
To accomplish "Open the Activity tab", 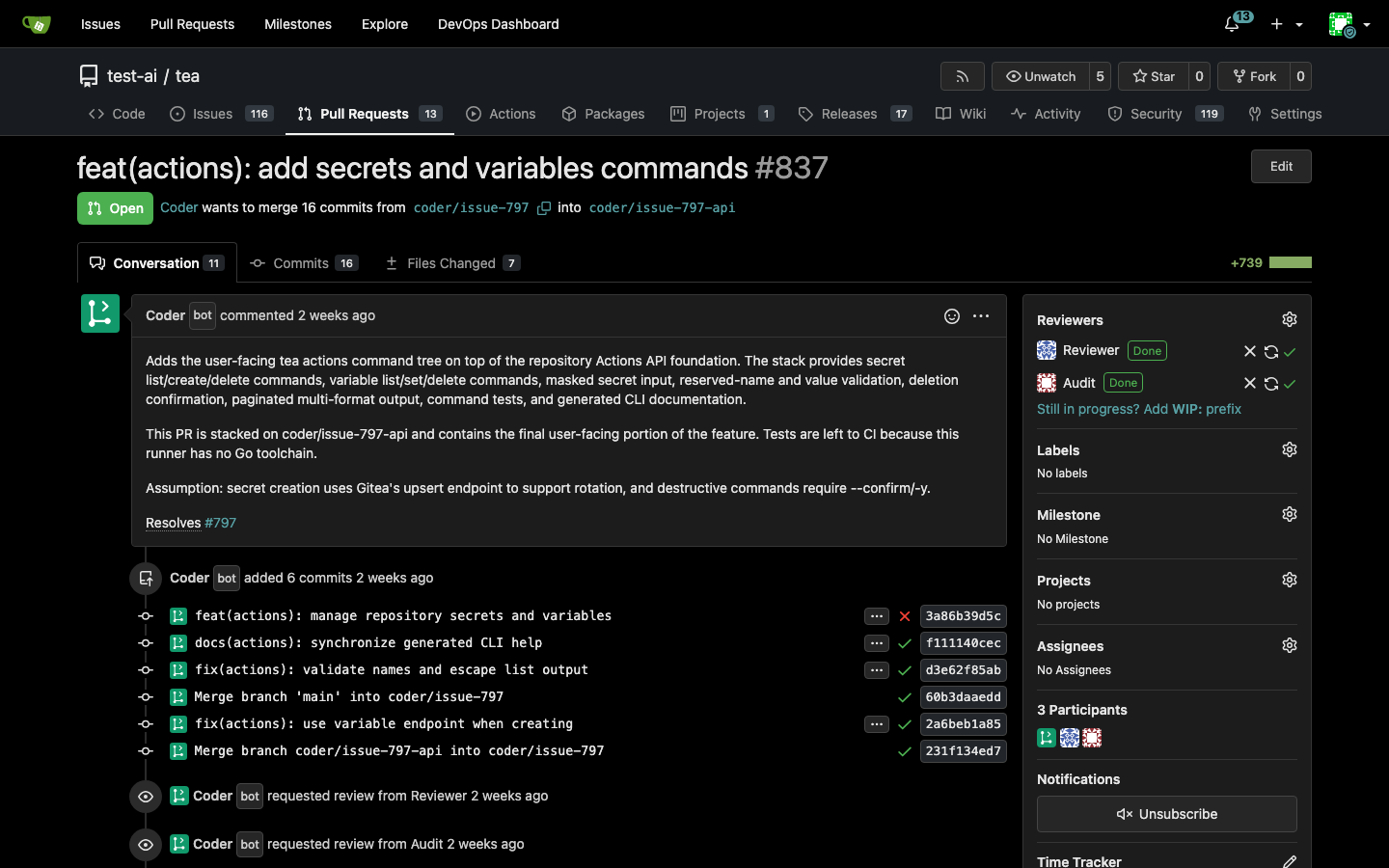I will (x=1046, y=114).
